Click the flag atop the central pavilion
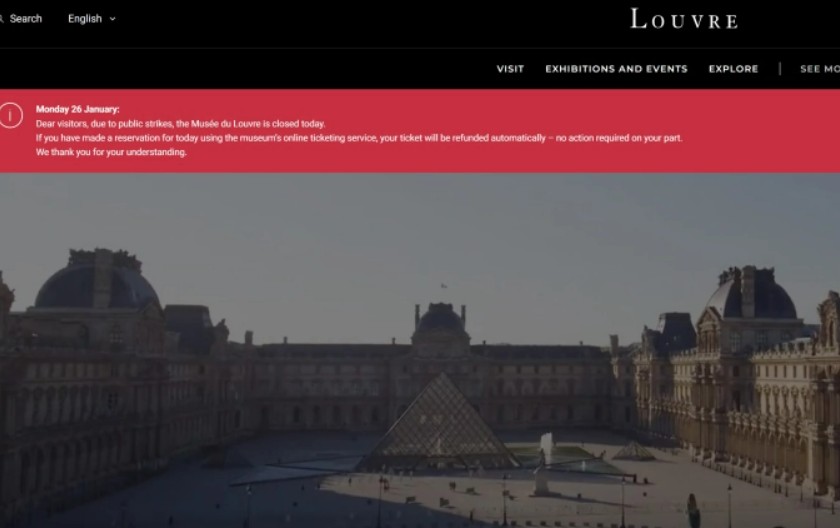 coord(443,286)
